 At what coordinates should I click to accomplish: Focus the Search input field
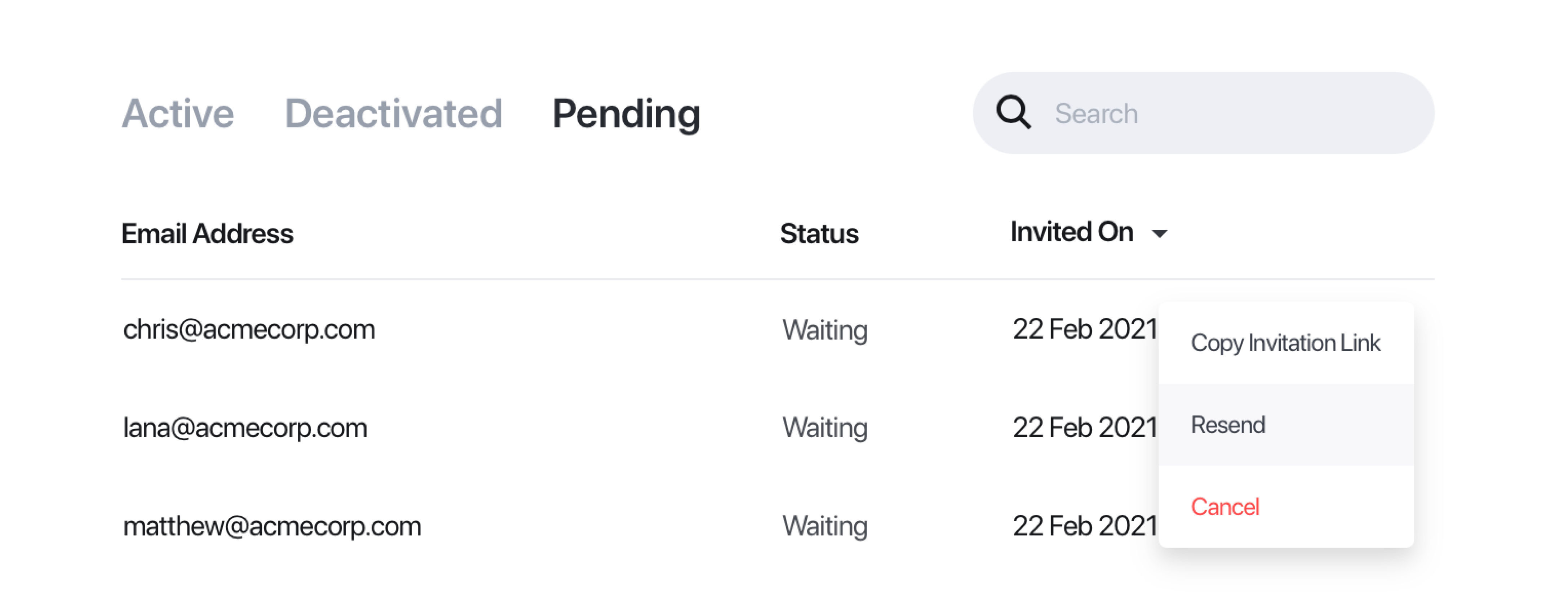(x=1203, y=113)
